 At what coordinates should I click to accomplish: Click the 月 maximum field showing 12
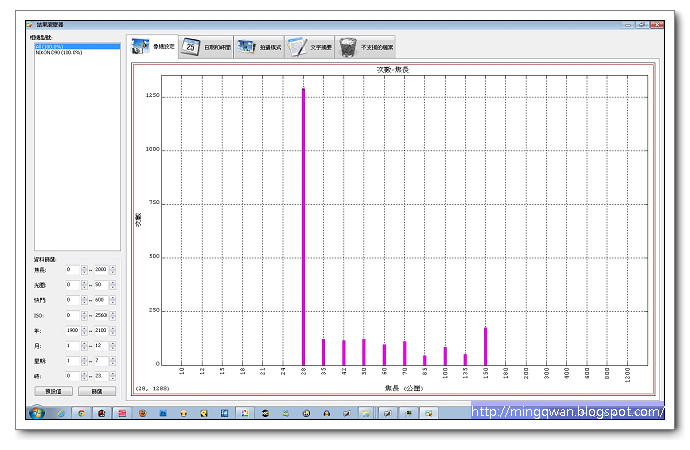click(101, 346)
